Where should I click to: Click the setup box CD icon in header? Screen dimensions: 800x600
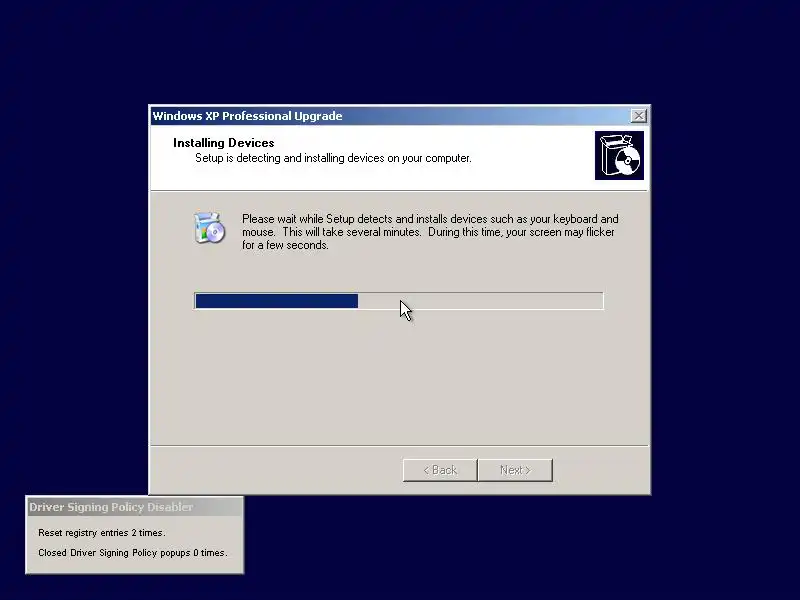click(619, 155)
